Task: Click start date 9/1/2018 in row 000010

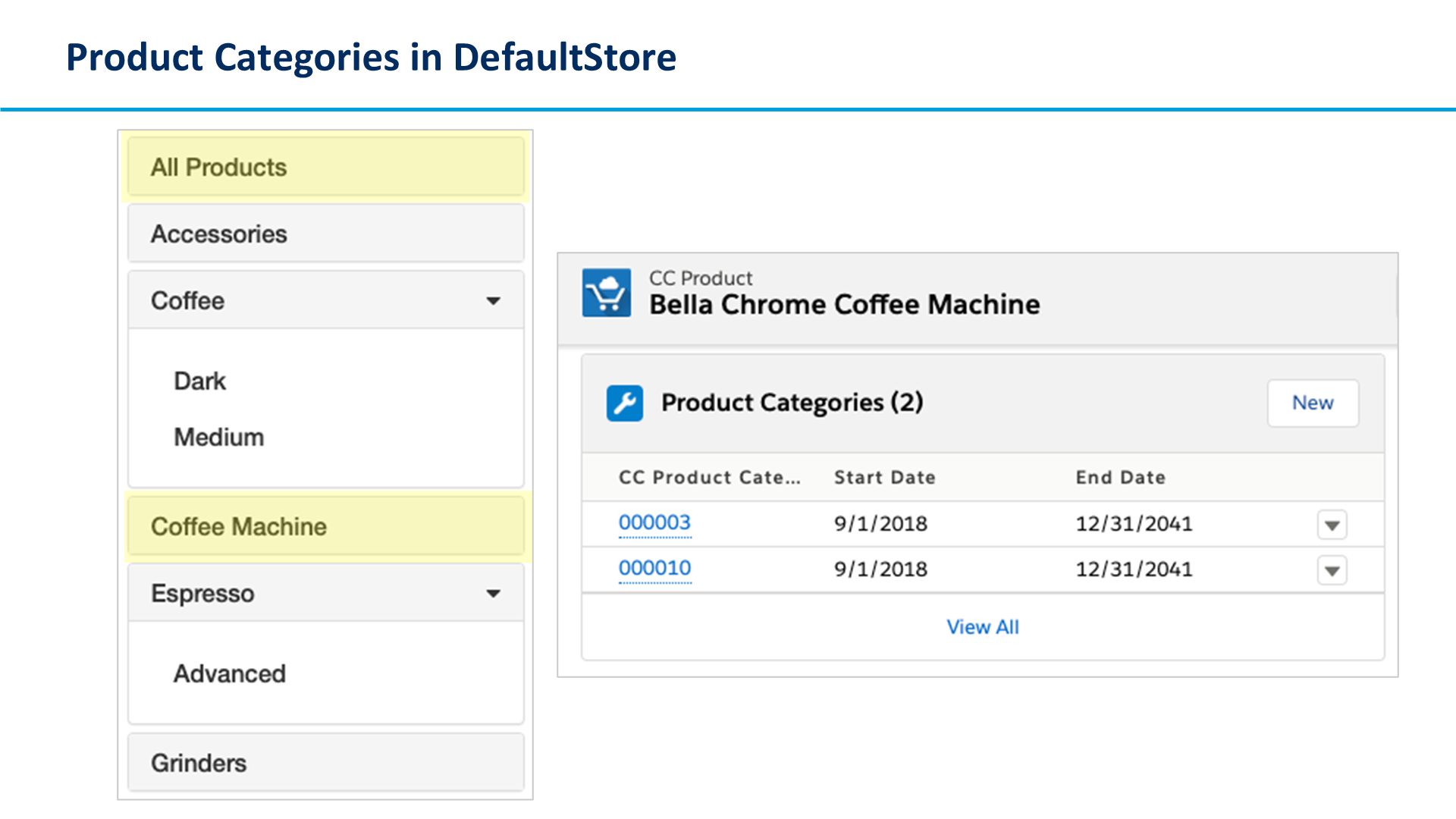Action: (880, 570)
